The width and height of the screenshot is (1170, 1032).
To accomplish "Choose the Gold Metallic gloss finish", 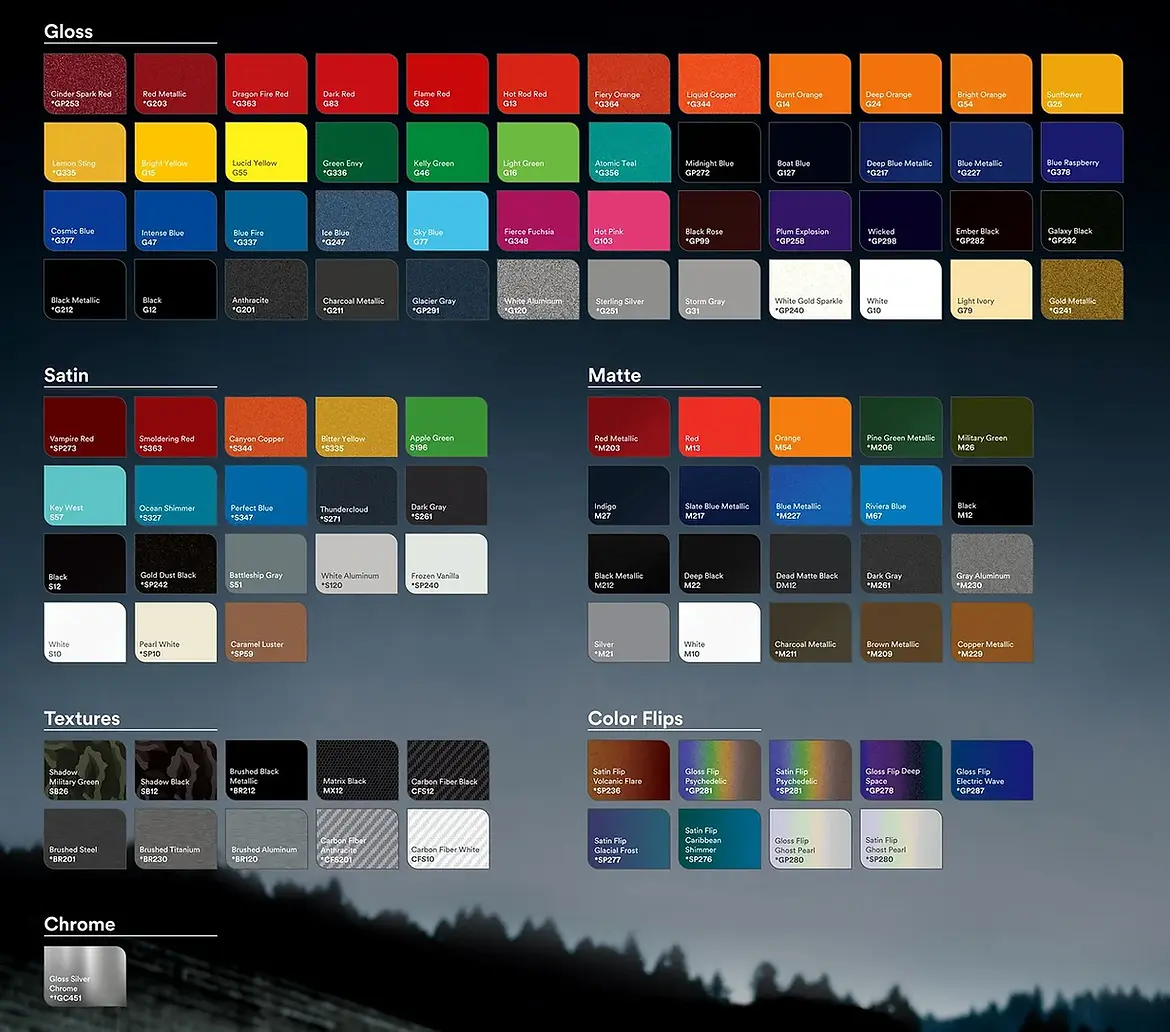I will pos(1081,289).
